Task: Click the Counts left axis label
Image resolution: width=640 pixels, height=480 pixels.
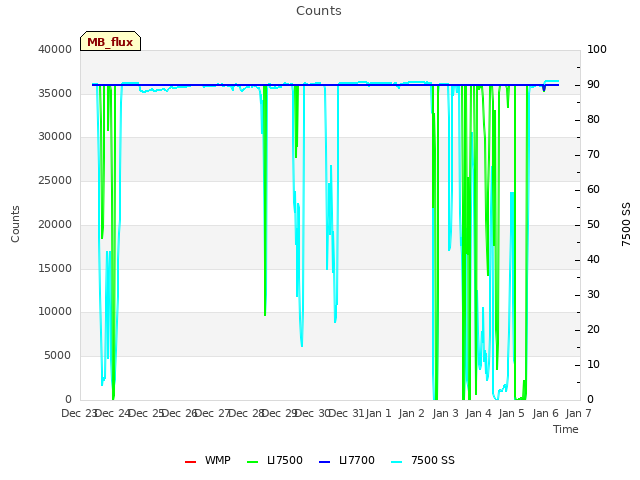Action: (x=15, y=224)
